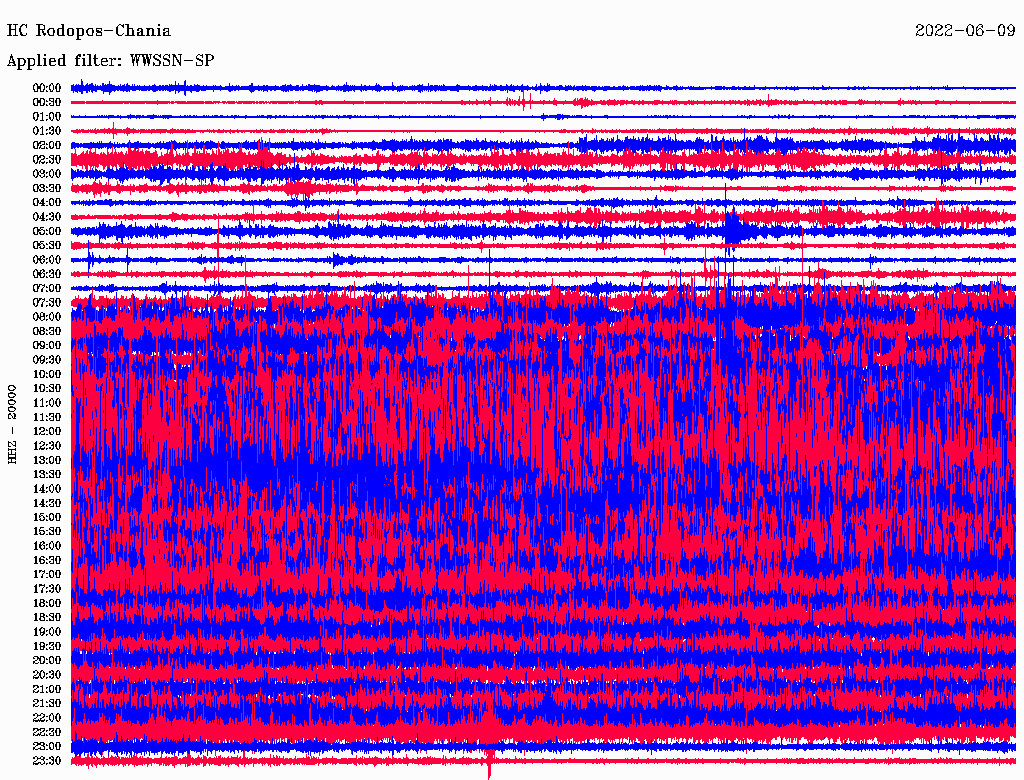Click the 2022-06-09 date label
1024x780 pixels.
point(965,31)
